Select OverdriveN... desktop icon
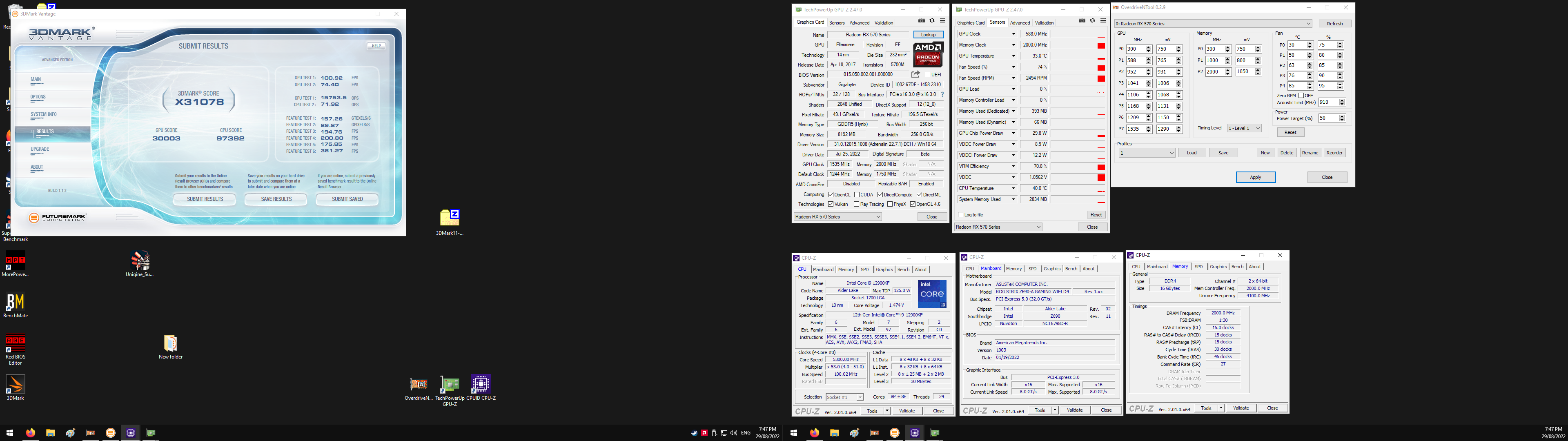 point(419,388)
